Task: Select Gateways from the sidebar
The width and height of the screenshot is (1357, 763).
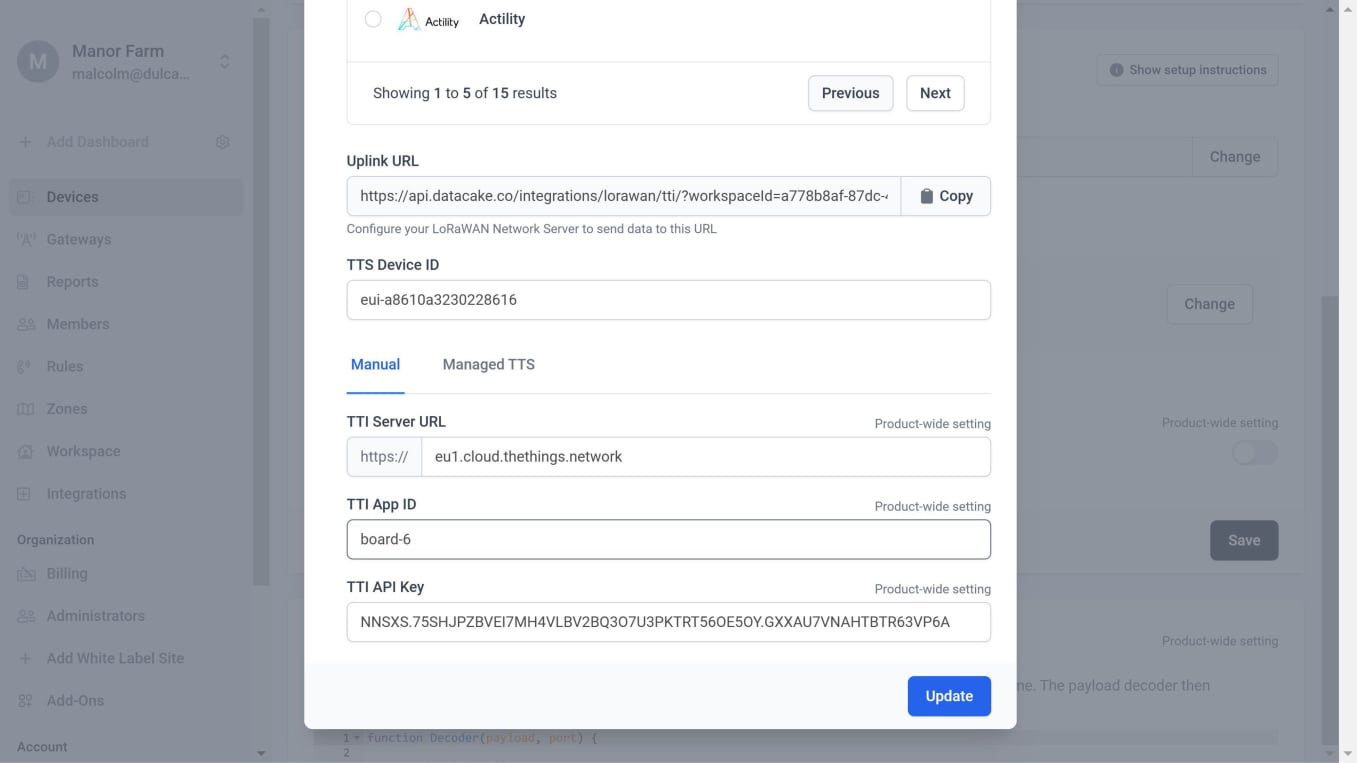Action: (78, 238)
